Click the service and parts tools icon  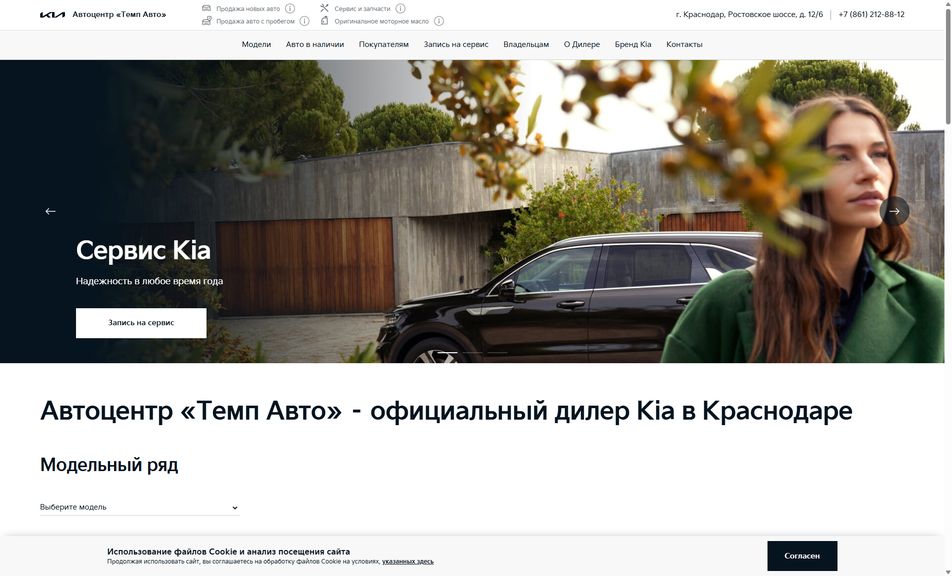(x=324, y=8)
